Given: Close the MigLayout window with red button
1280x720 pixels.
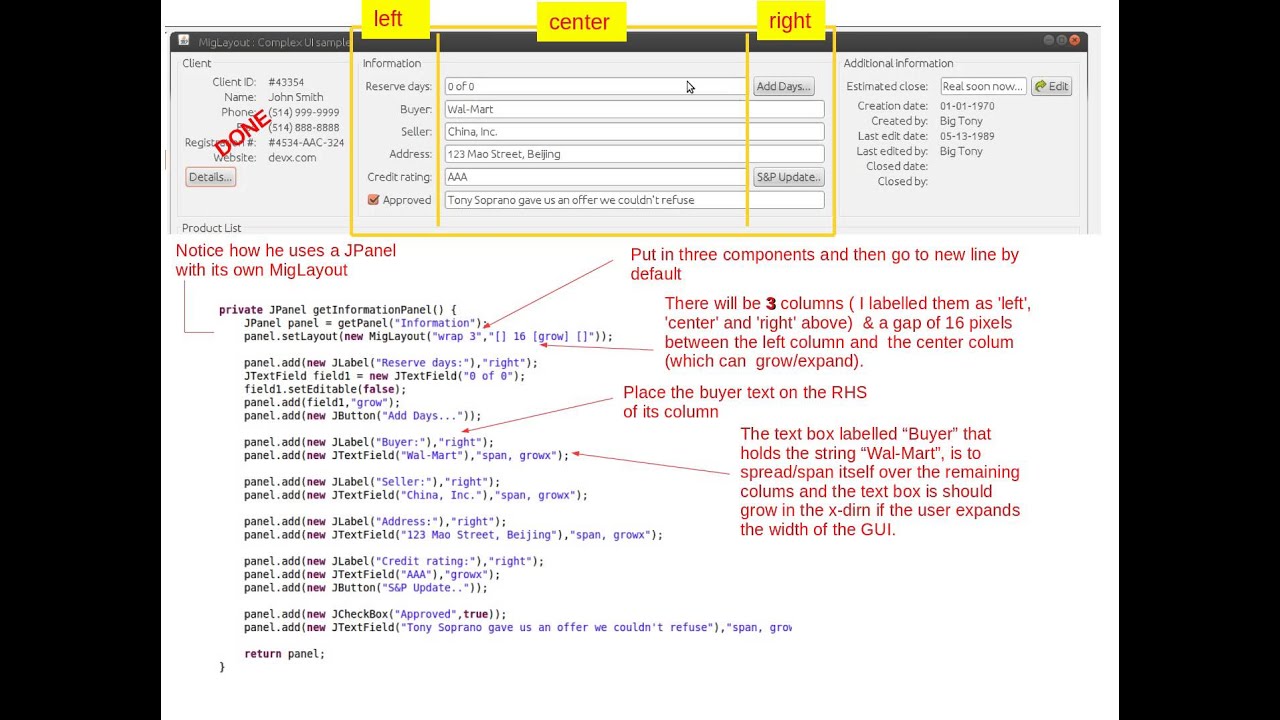Looking at the screenshot, I should (1074, 41).
